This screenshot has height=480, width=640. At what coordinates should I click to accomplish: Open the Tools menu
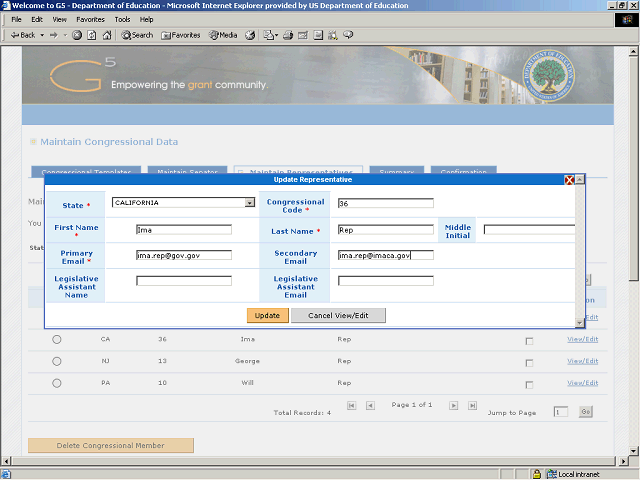(x=122, y=19)
